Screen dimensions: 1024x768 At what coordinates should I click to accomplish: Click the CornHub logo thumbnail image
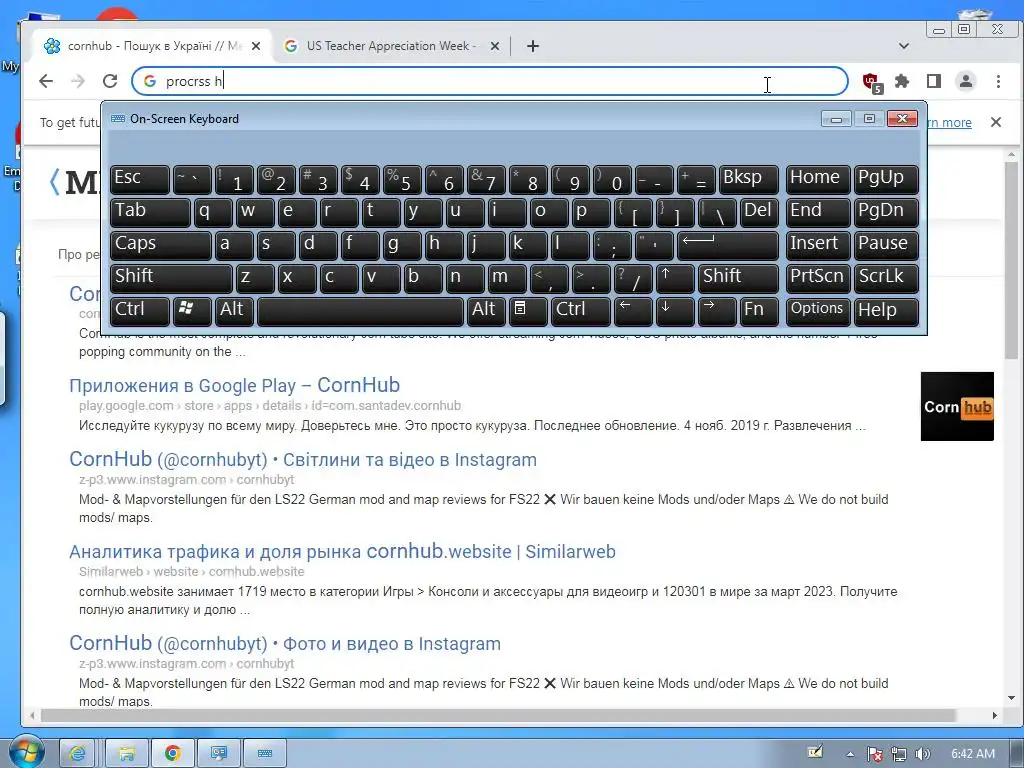[x=957, y=406]
